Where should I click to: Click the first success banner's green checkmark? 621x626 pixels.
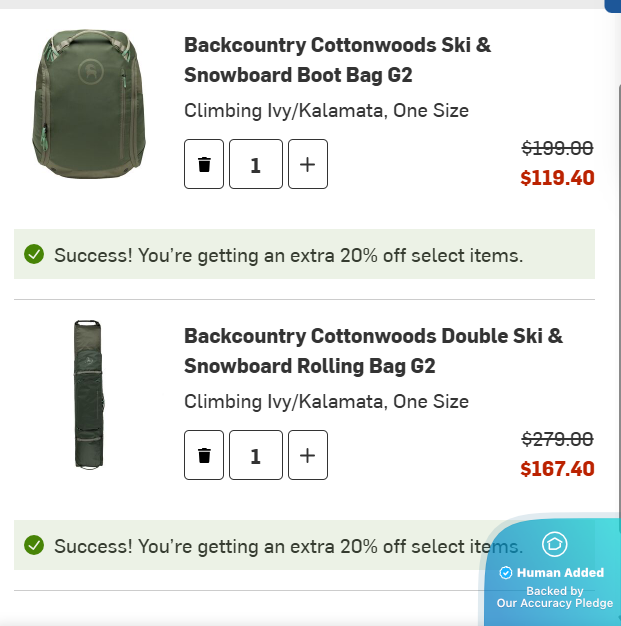pos(34,255)
